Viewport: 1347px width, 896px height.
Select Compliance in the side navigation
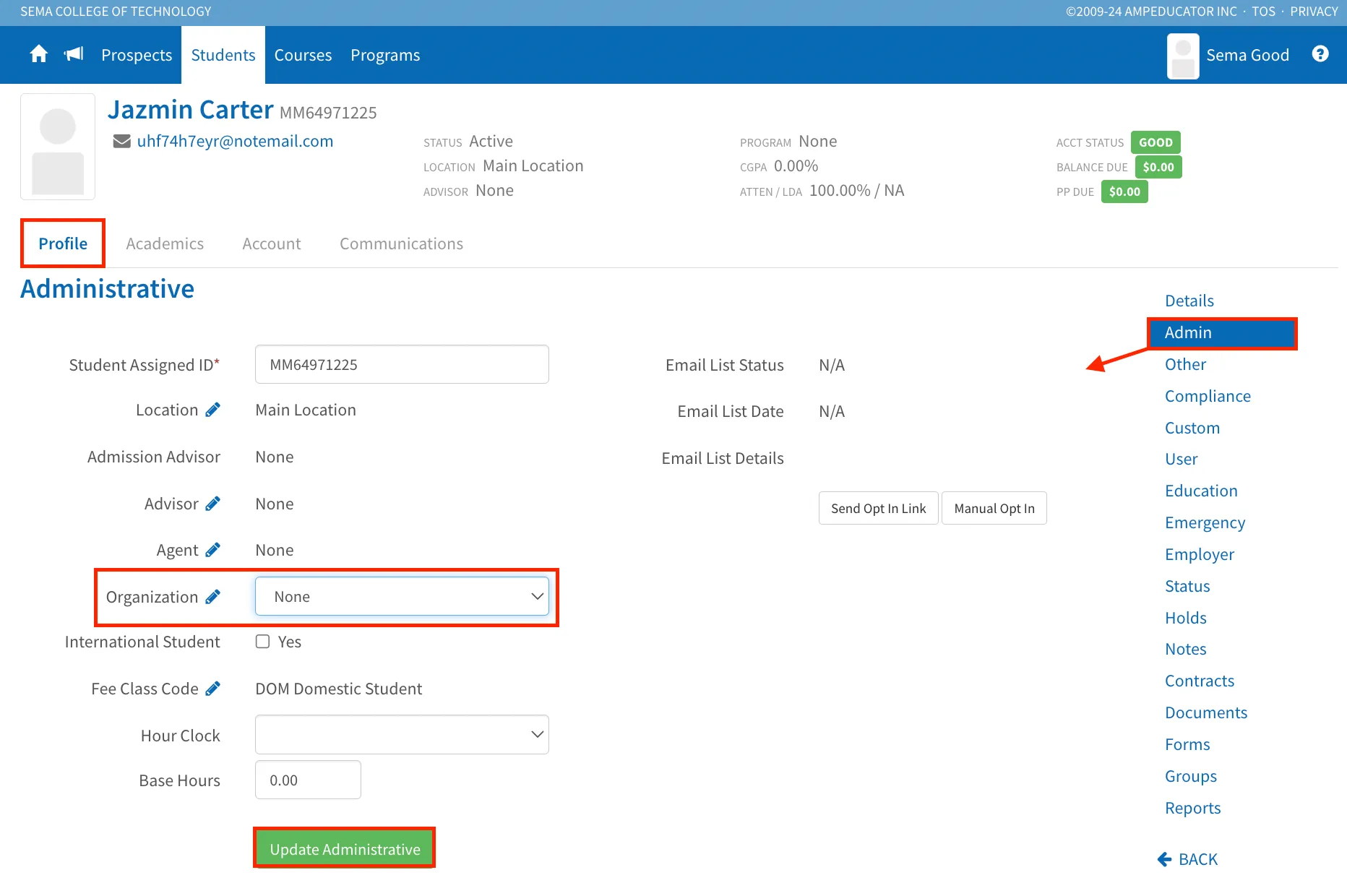tap(1208, 396)
